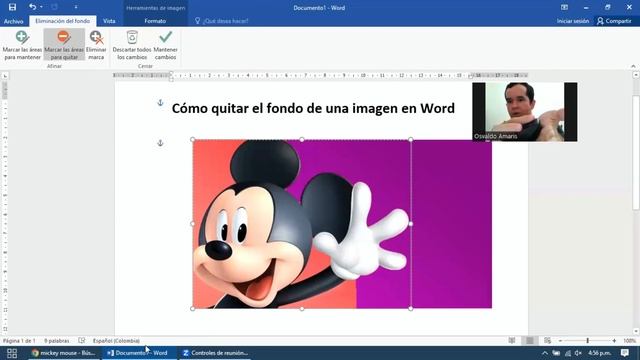
Task: Click the network icon in system tray
Action: coord(568,353)
